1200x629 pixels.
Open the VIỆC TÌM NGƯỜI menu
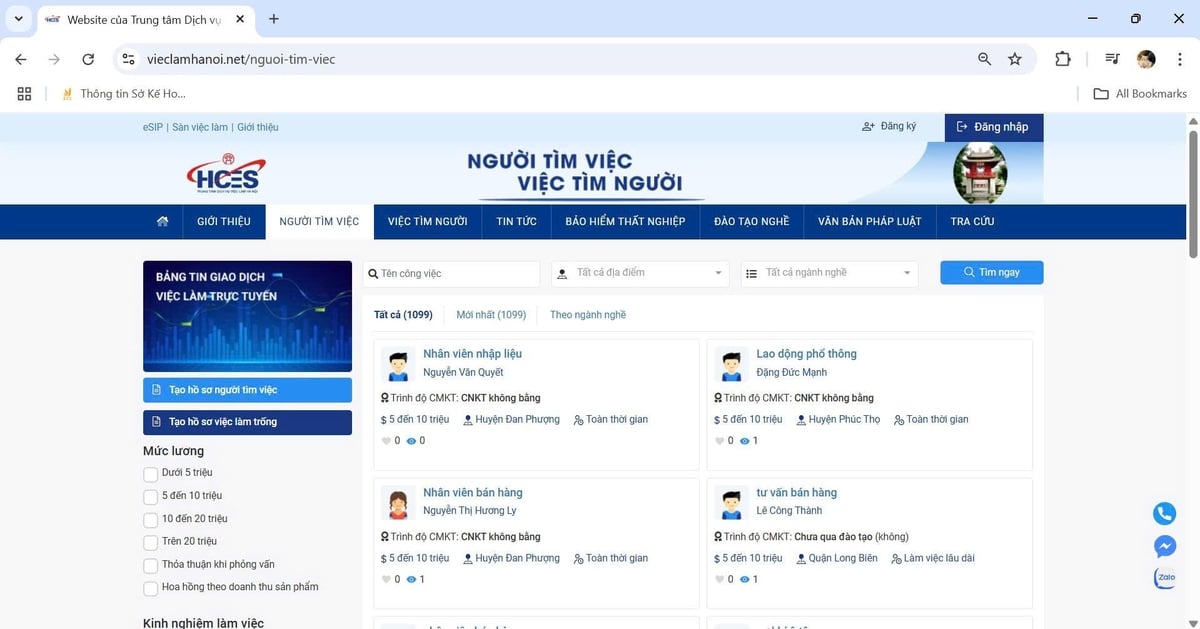point(428,221)
